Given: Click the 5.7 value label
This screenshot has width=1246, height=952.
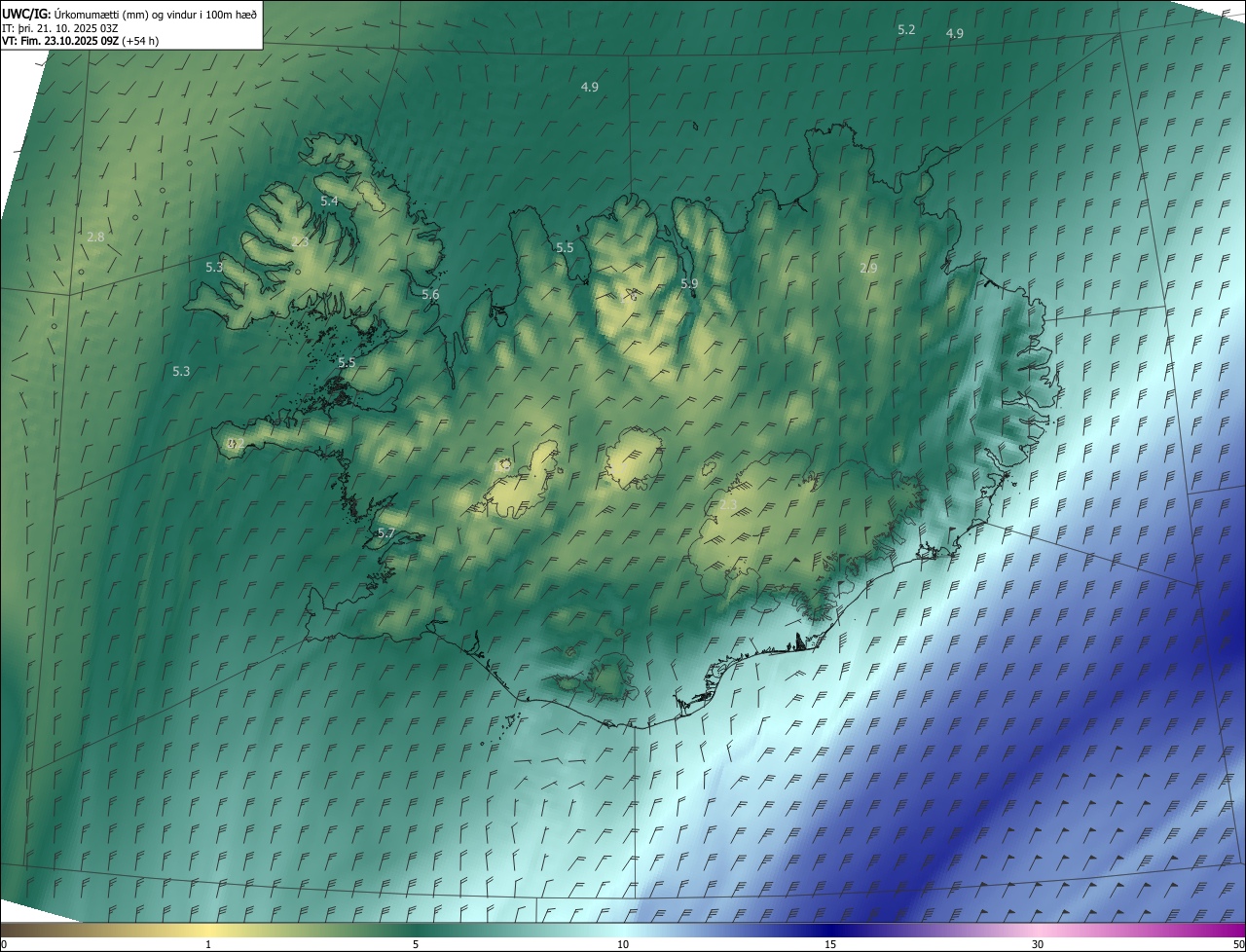Looking at the screenshot, I should [386, 533].
